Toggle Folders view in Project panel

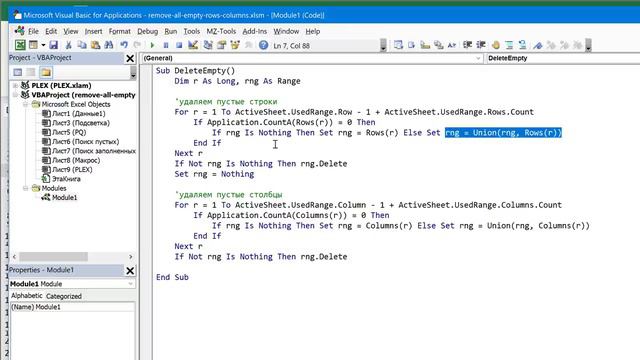(46, 72)
